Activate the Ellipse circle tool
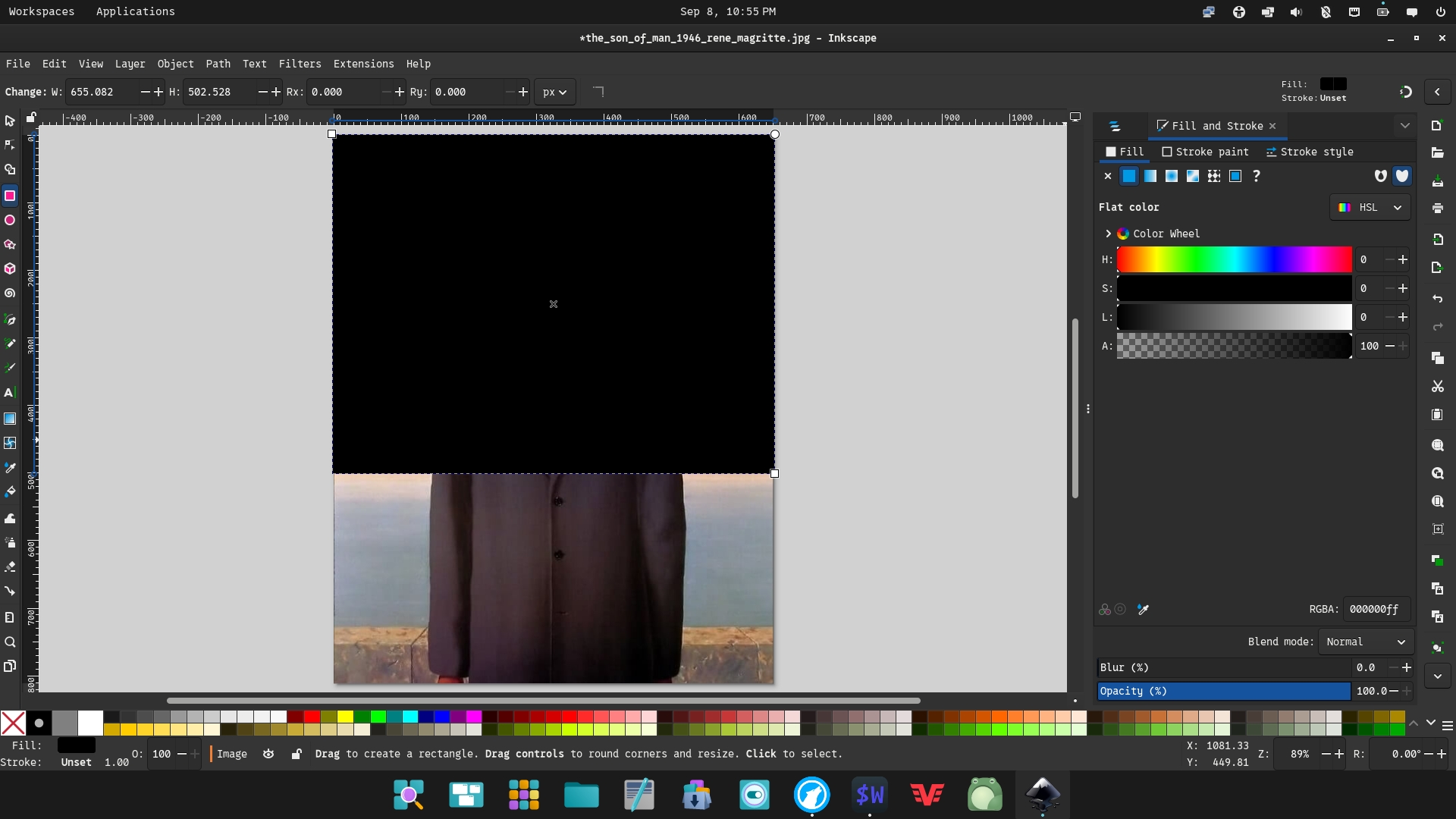This screenshot has height=819, width=1456. coord(10,220)
